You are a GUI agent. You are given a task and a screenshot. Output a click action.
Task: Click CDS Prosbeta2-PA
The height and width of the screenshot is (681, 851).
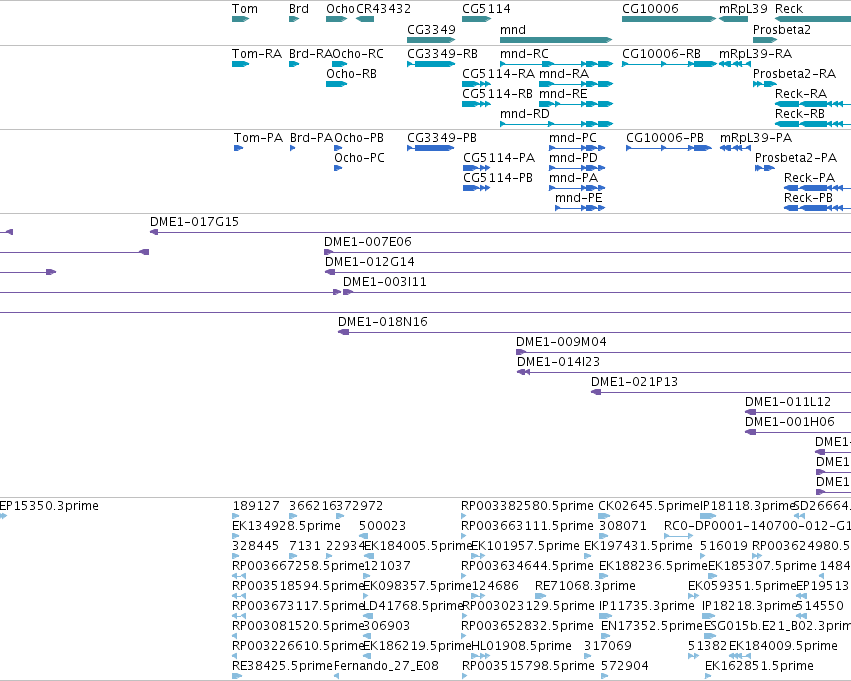pyautogui.click(x=765, y=168)
